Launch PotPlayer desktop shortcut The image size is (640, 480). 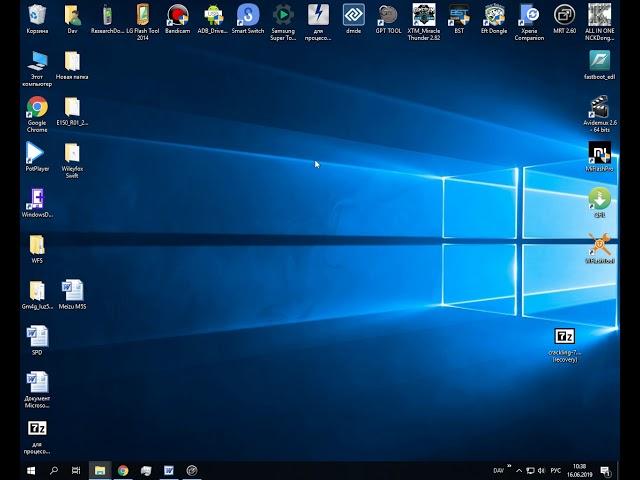point(37,156)
